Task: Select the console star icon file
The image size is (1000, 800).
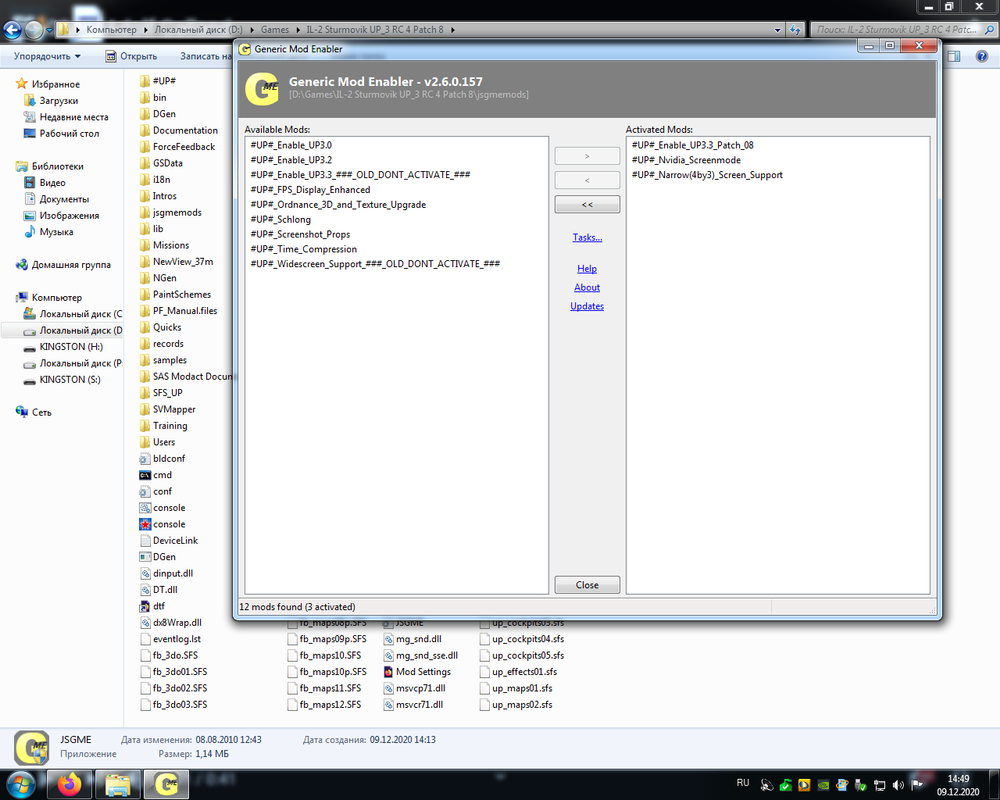Action: (x=145, y=524)
